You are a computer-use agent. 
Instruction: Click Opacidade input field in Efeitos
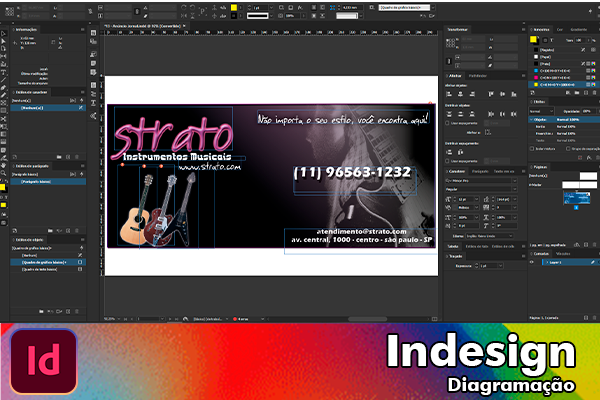pyautogui.click(x=587, y=111)
